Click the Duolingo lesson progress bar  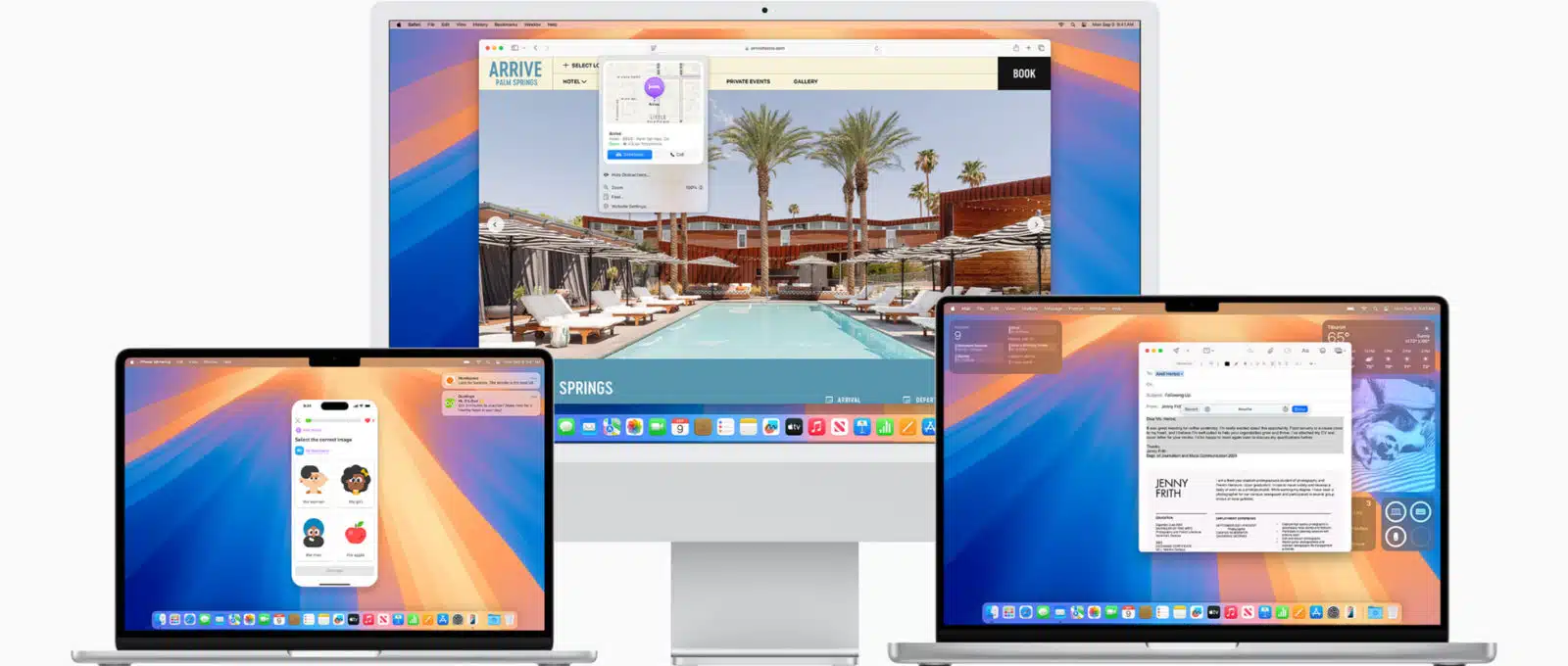coord(333,420)
